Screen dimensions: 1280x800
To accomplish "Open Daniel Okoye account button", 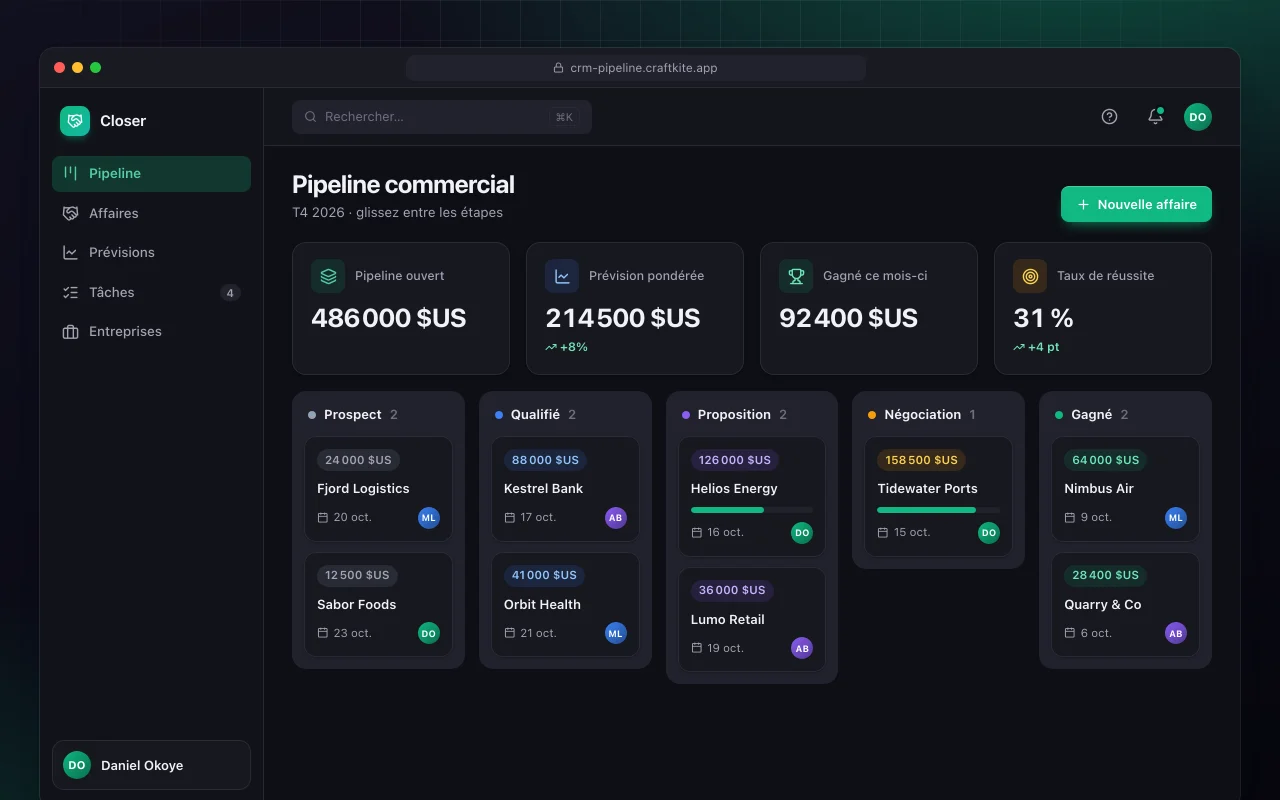I will click(151, 765).
